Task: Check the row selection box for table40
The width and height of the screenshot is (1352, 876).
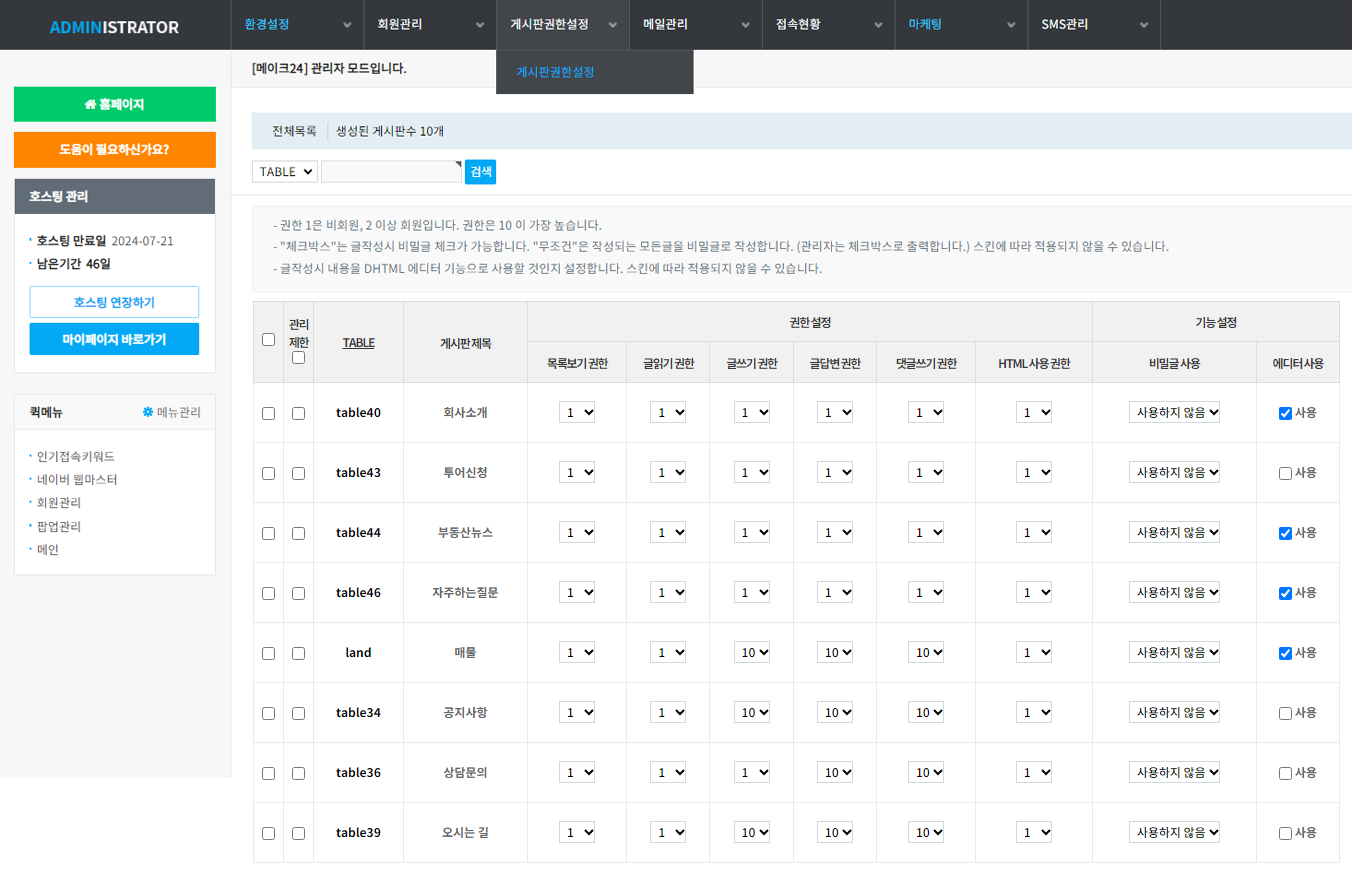Action: 268,413
